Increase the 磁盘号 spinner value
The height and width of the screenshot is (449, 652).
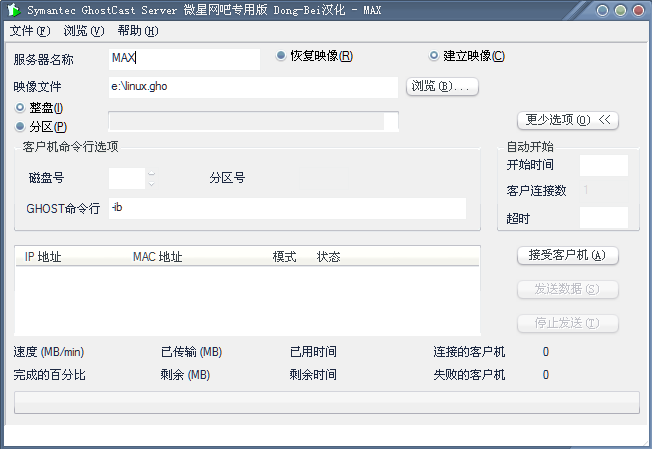coord(151,174)
